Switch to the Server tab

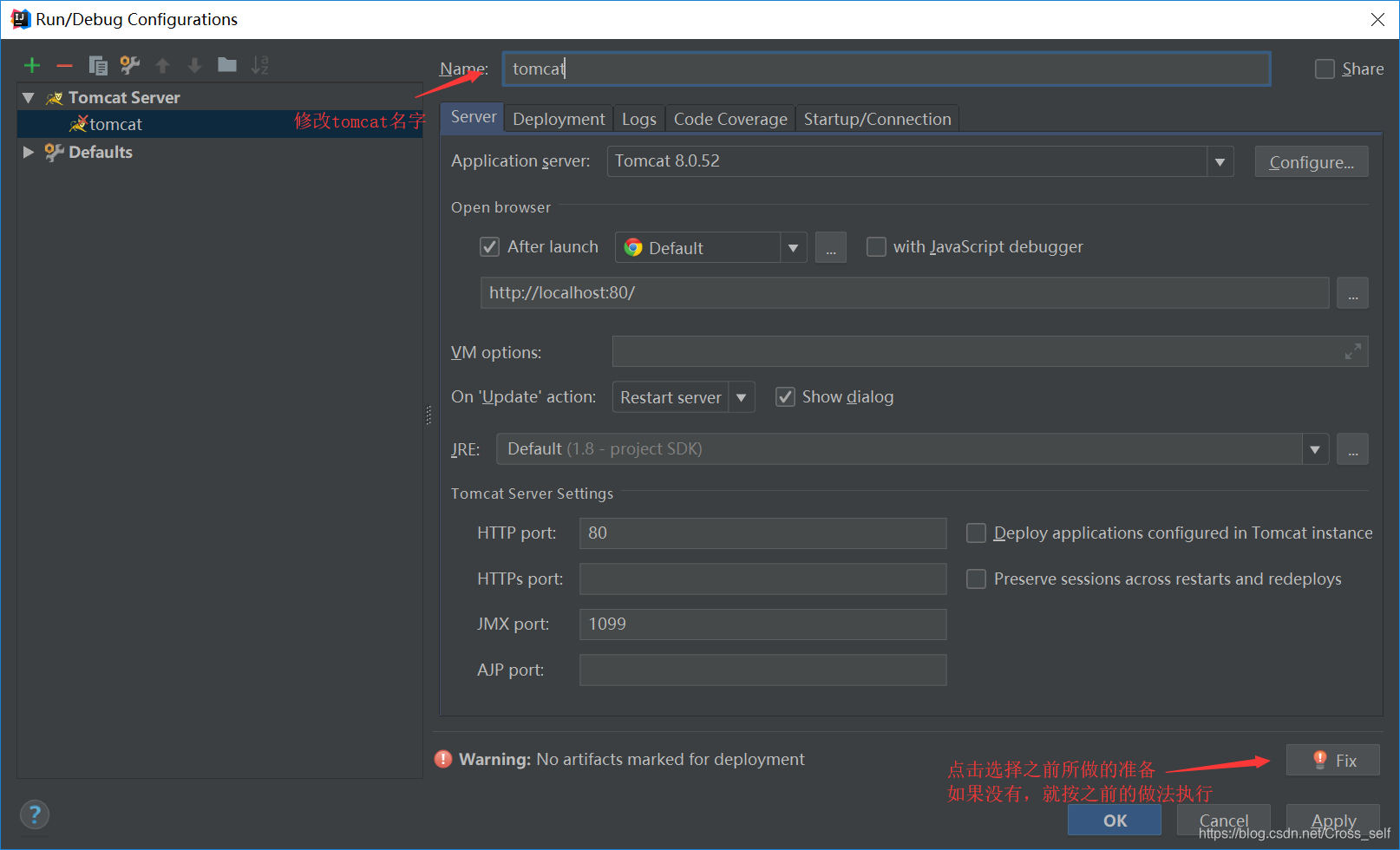[473, 117]
